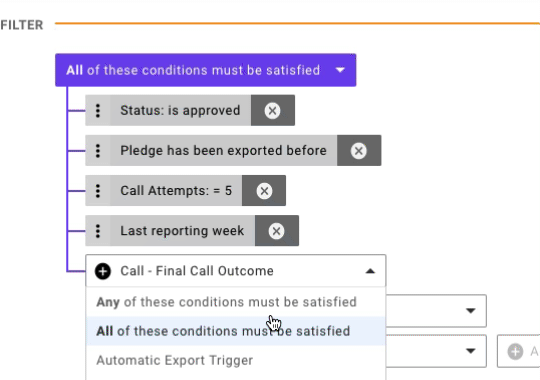
Task: Remove Pledge has been exported before condition
Action: (x=359, y=151)
